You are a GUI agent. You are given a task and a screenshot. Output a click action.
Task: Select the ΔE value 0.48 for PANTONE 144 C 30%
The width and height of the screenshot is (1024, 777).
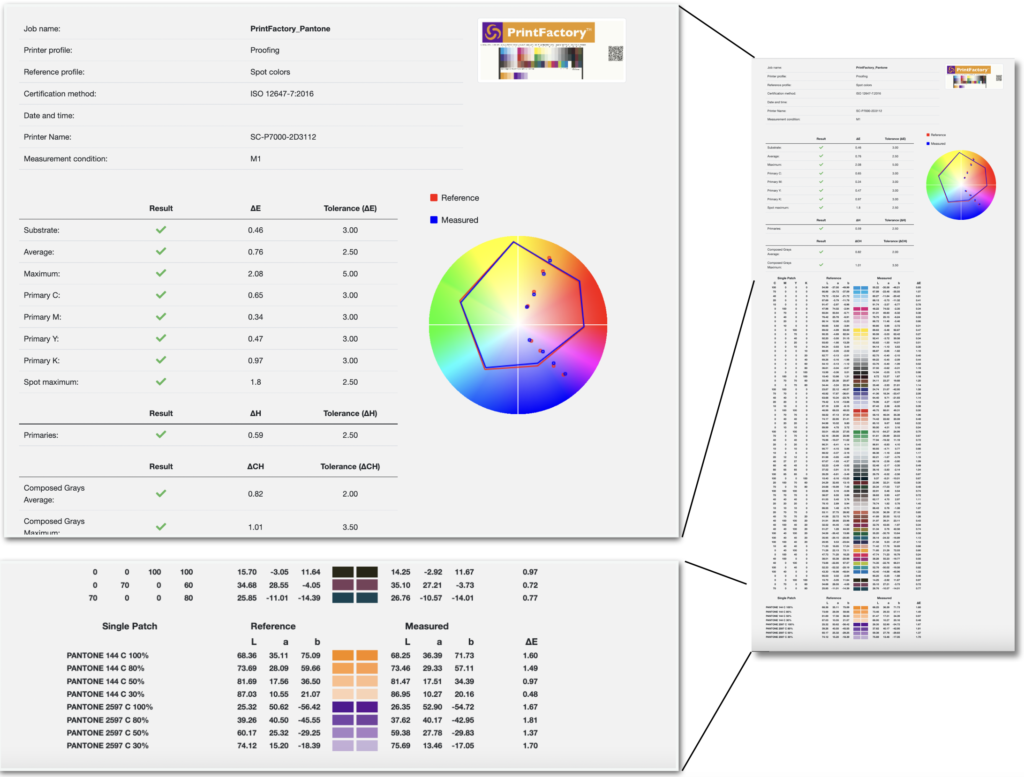pos(530,694)
